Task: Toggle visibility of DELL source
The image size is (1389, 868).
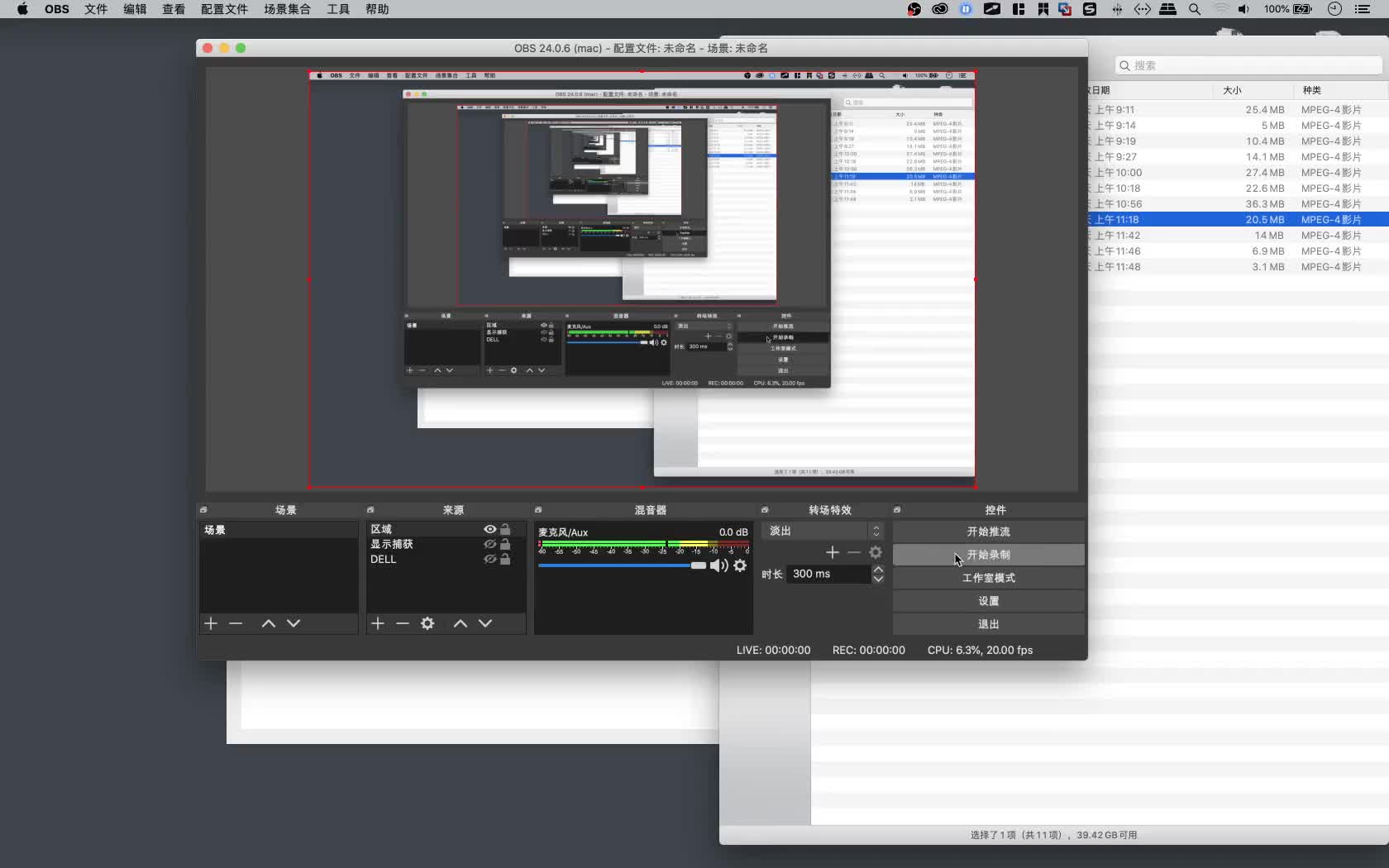Action: click(x=490, y=559)
